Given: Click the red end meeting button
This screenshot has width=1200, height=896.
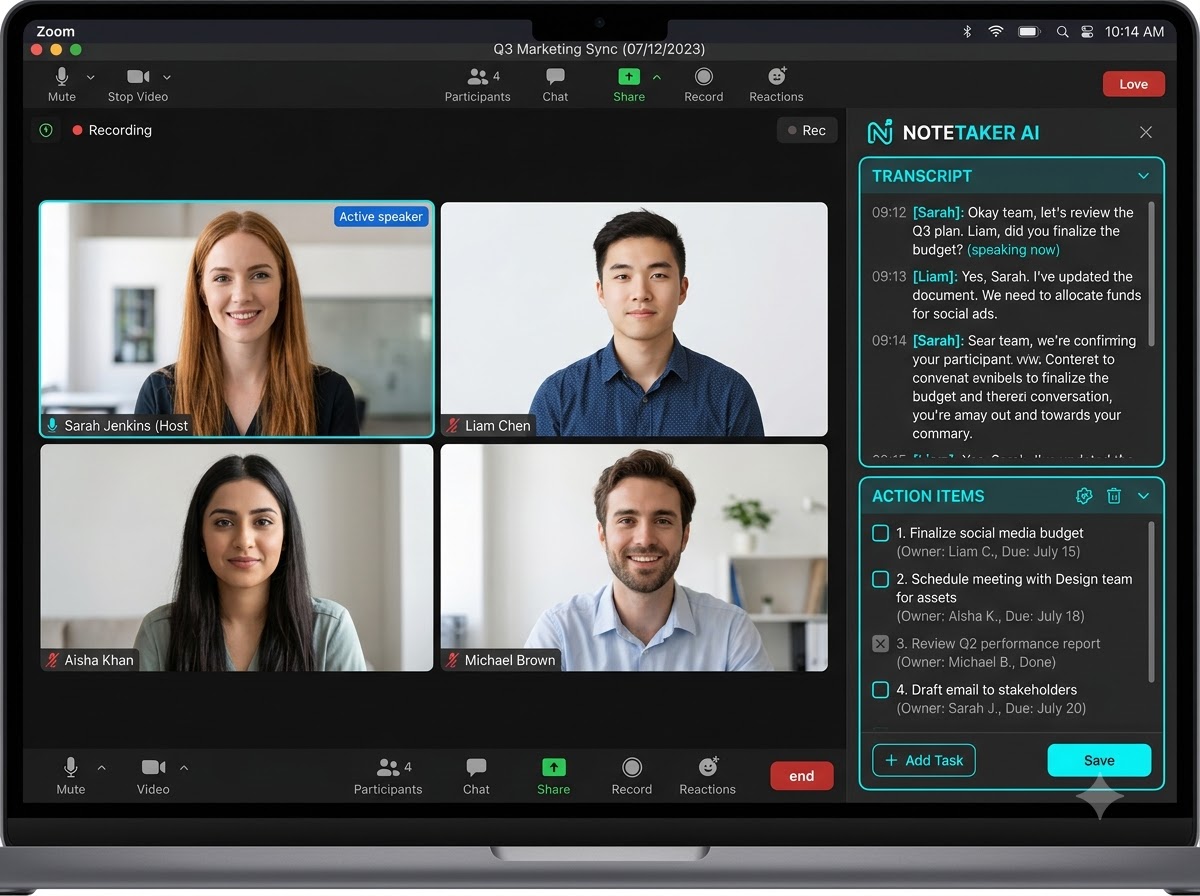Looking at the screenshot, I should (802, 776).
